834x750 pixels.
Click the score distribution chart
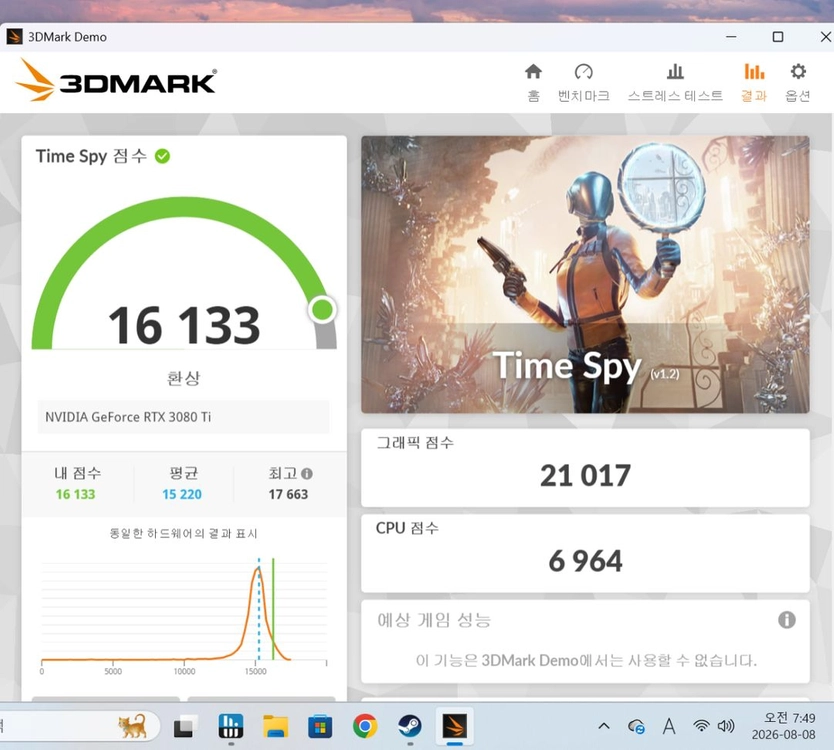tap(184, 614)
